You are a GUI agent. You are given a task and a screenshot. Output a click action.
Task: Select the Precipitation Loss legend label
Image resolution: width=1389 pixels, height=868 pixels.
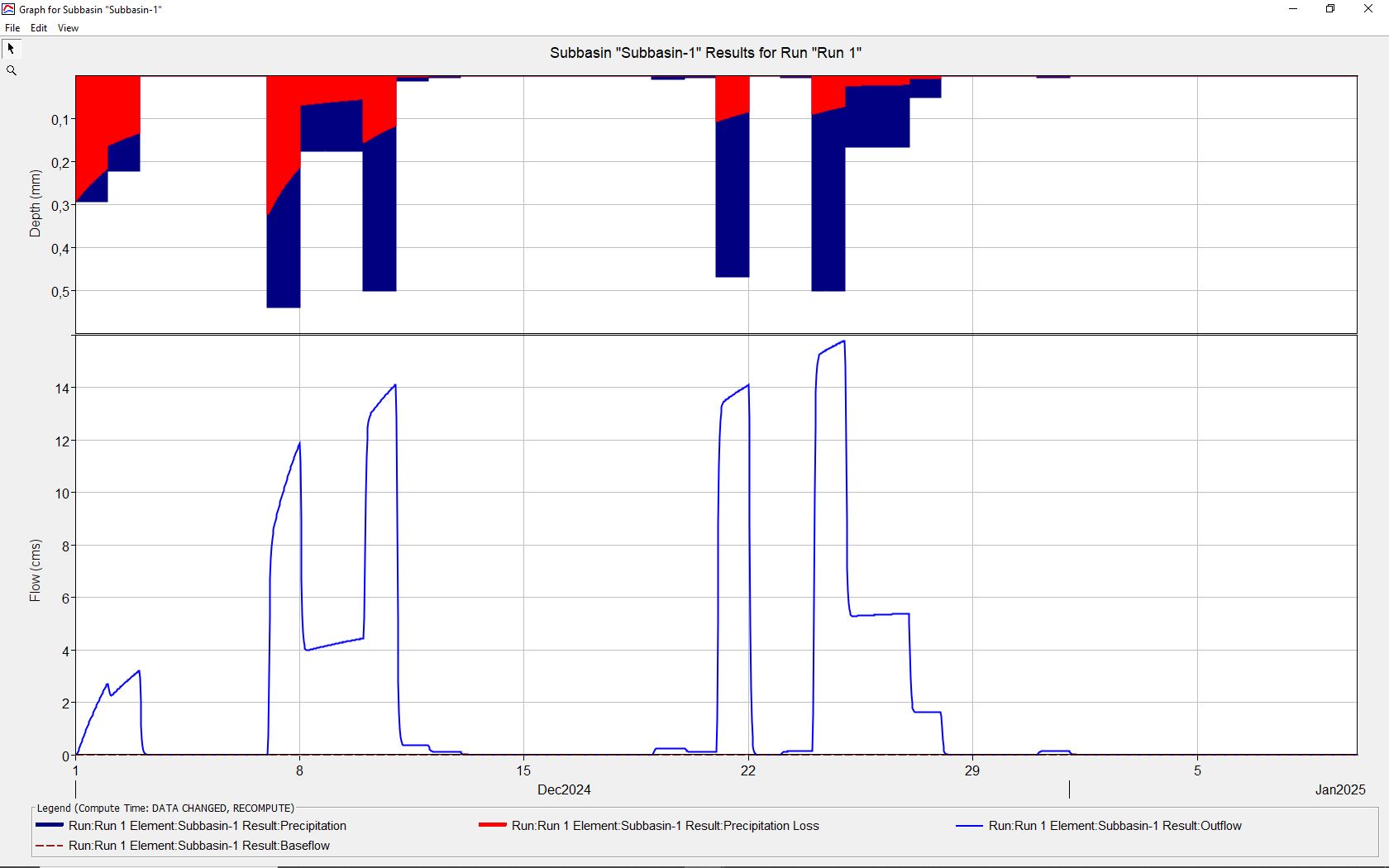click(665, 826)
